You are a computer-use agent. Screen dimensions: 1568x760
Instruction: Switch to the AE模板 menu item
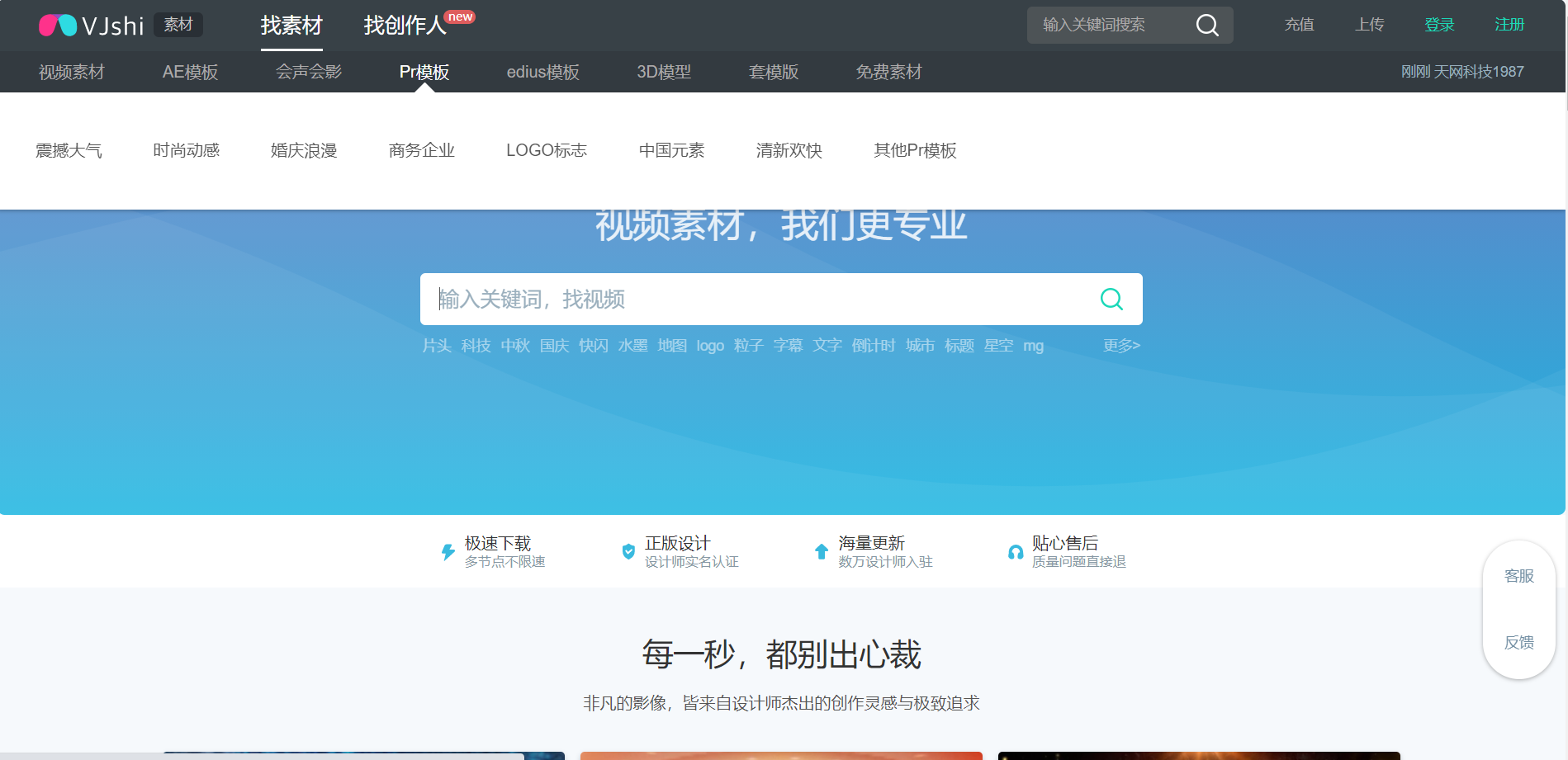click(190, 73)
